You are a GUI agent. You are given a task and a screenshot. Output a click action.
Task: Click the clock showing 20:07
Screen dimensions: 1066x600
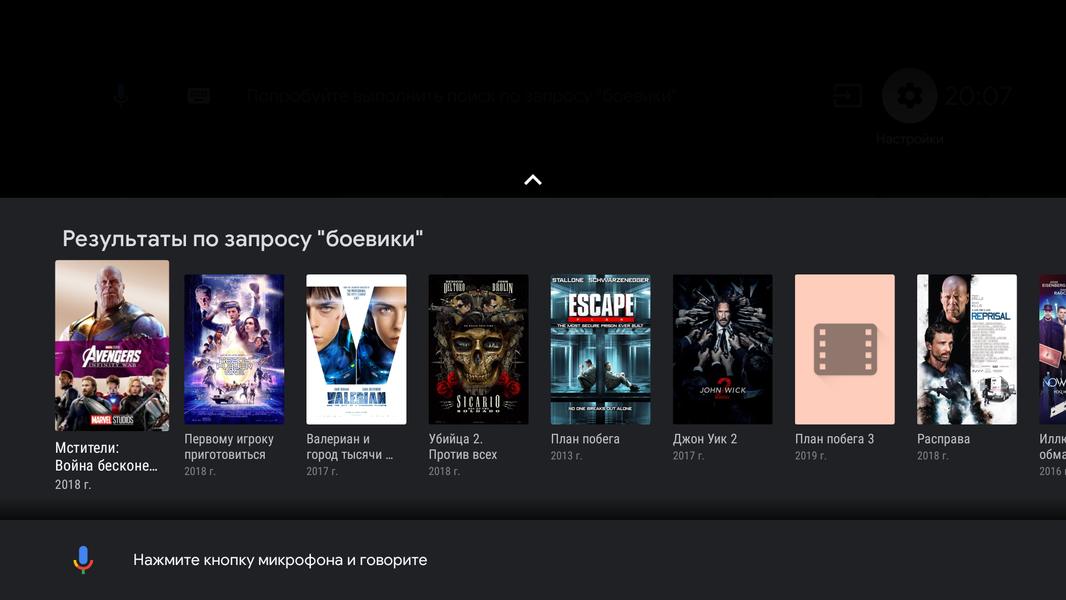[x=978, y=96]
